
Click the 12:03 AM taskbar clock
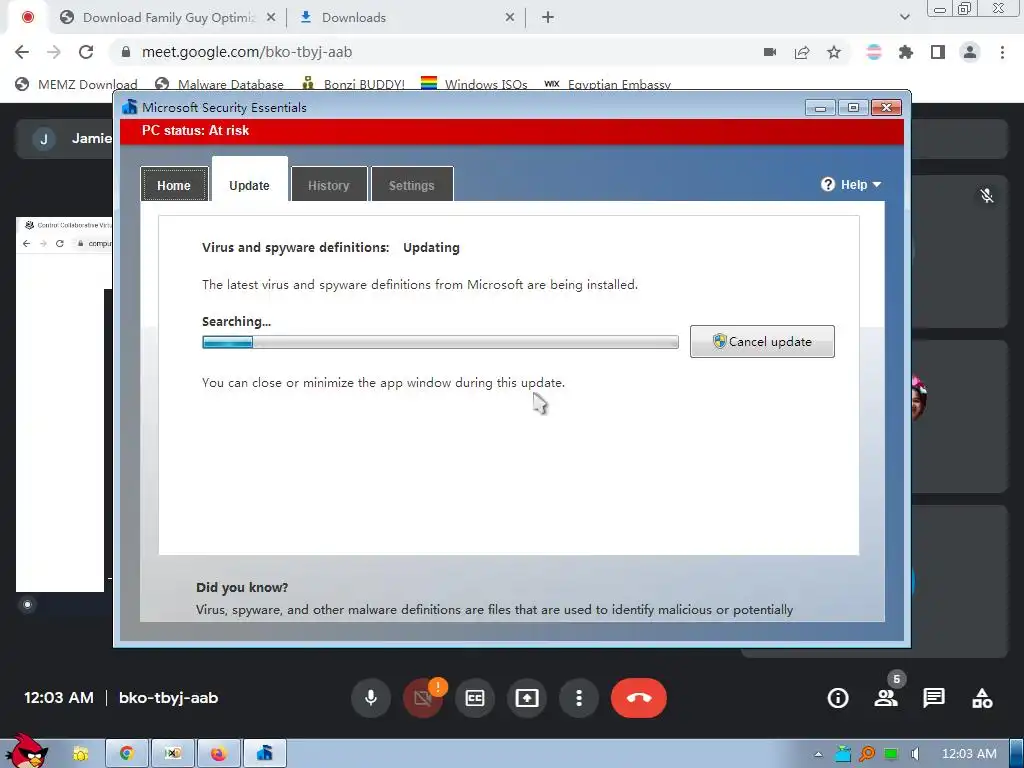point(969,754)
